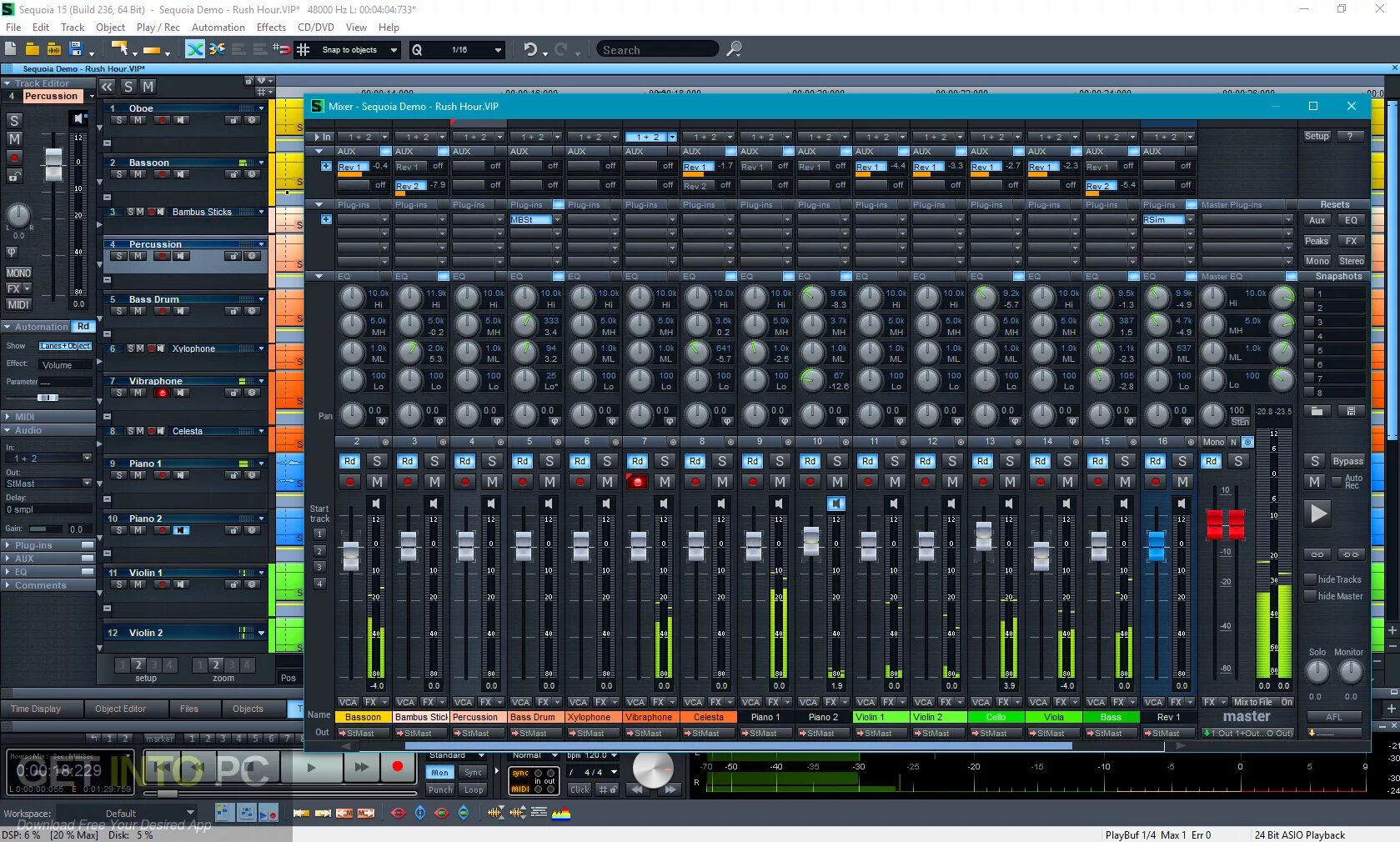Open the File menu
1400x842 pixels.
(x=13, y=27)
